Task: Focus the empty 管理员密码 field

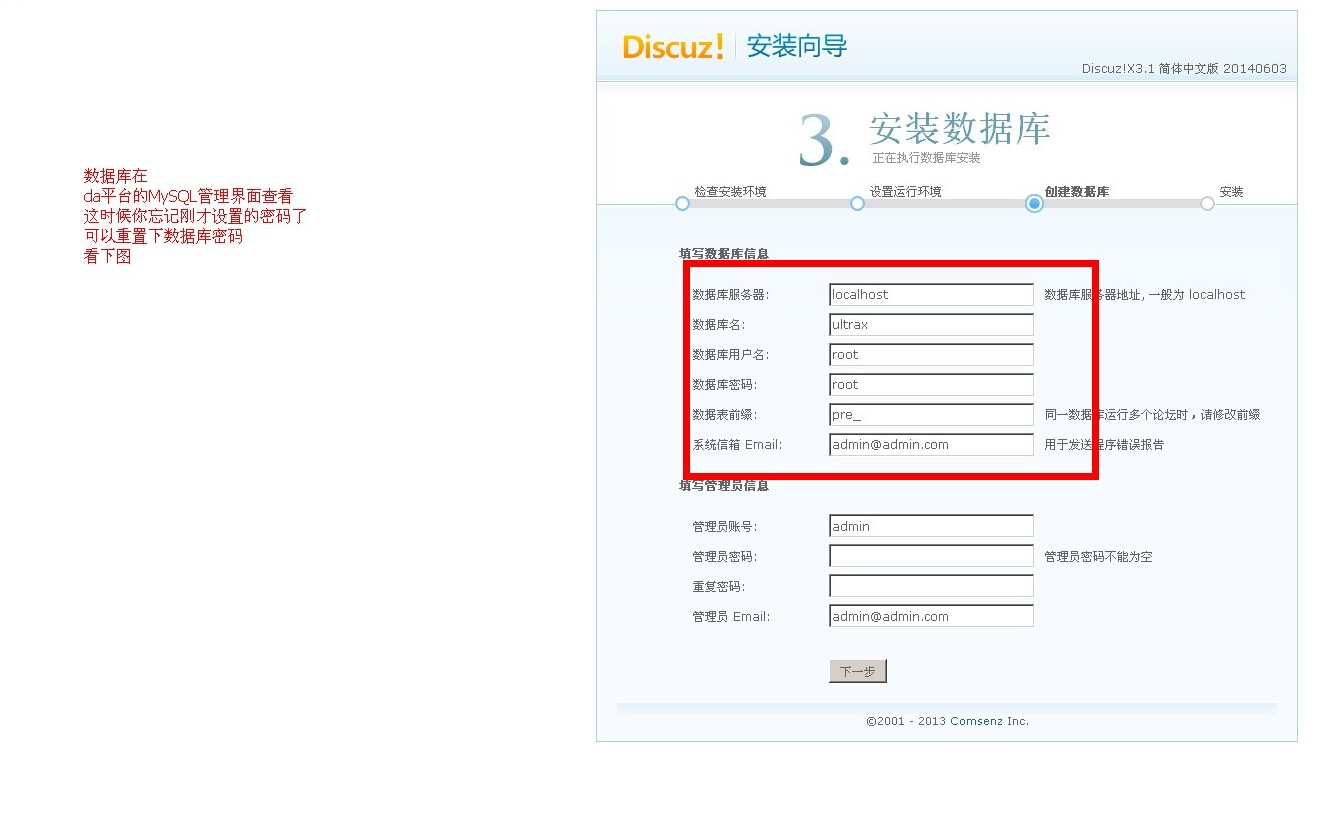Action: 931,556
